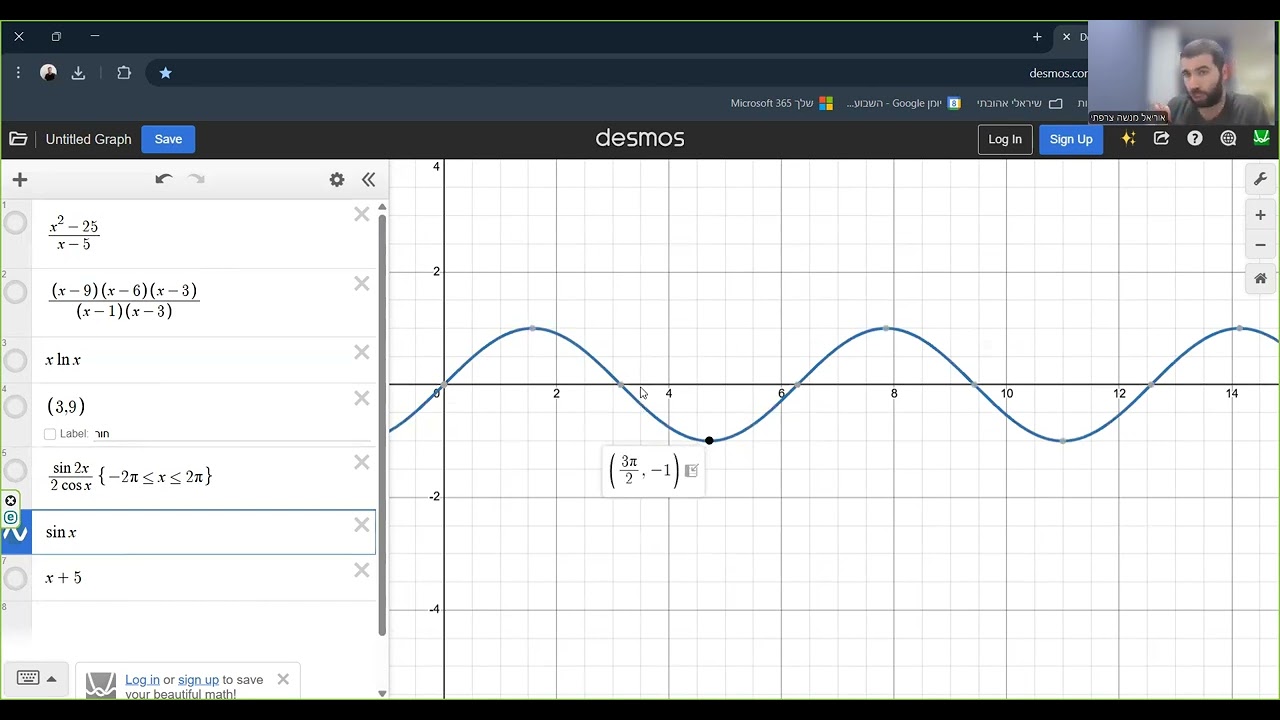1280x720 pixels.
Task: Toggle visibility of the (x²−25)/(x−5) expression
Action: [x=16, y=223]
